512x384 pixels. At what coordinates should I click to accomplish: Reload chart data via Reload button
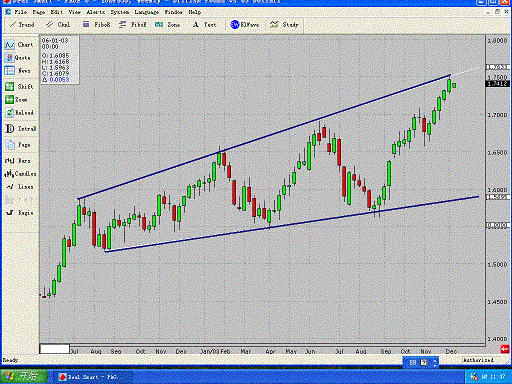tap(19, 113)
